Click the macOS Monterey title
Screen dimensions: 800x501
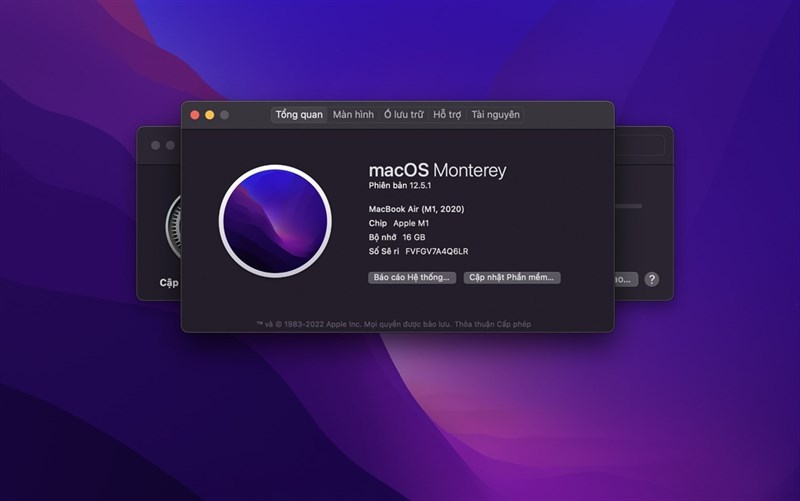(437, 170)
